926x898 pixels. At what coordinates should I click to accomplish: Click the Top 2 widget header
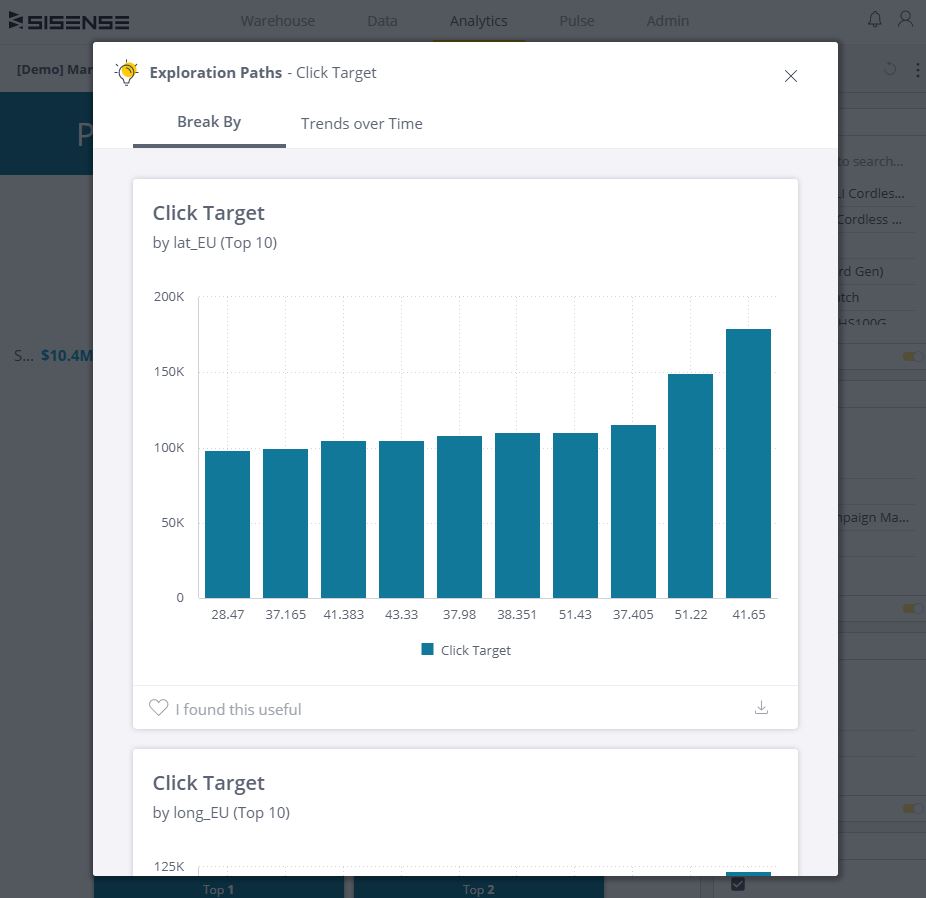478,889
